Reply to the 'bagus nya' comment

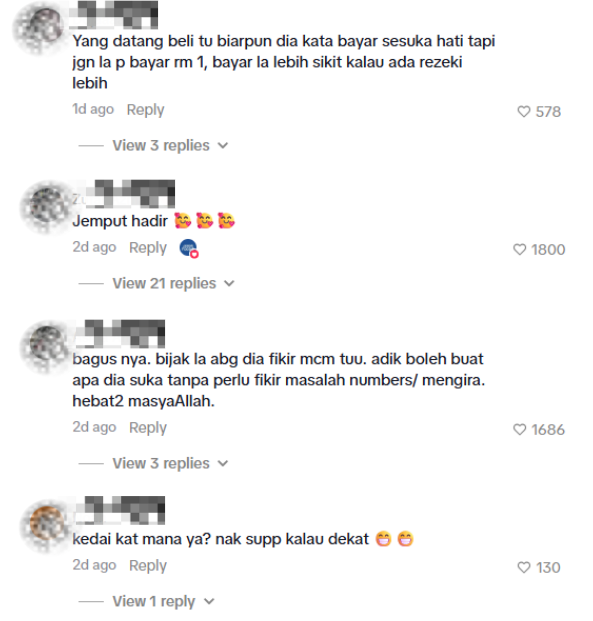pyautogui.click(x=148, y=427)
